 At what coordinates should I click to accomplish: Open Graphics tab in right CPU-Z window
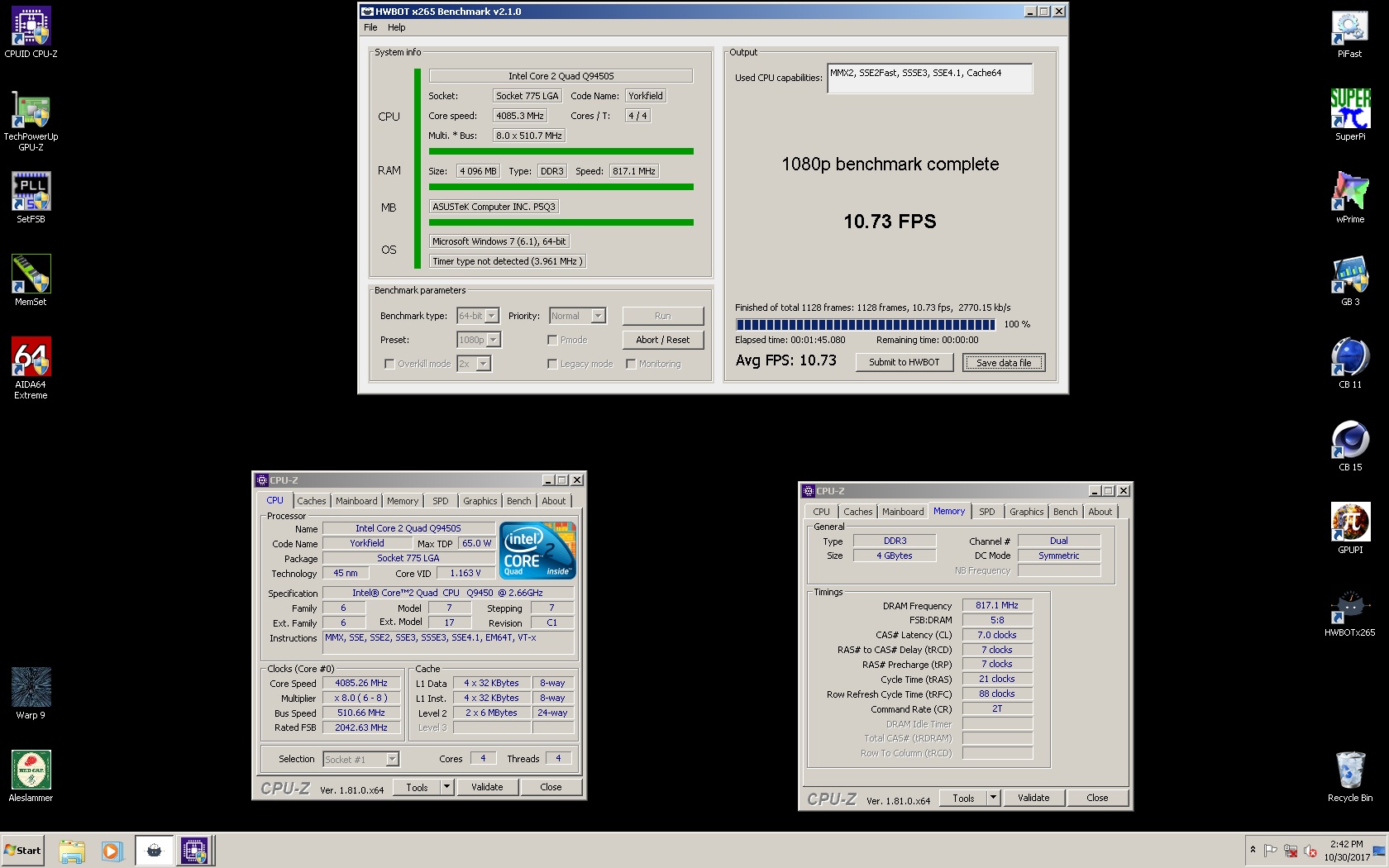[1027, 512]
